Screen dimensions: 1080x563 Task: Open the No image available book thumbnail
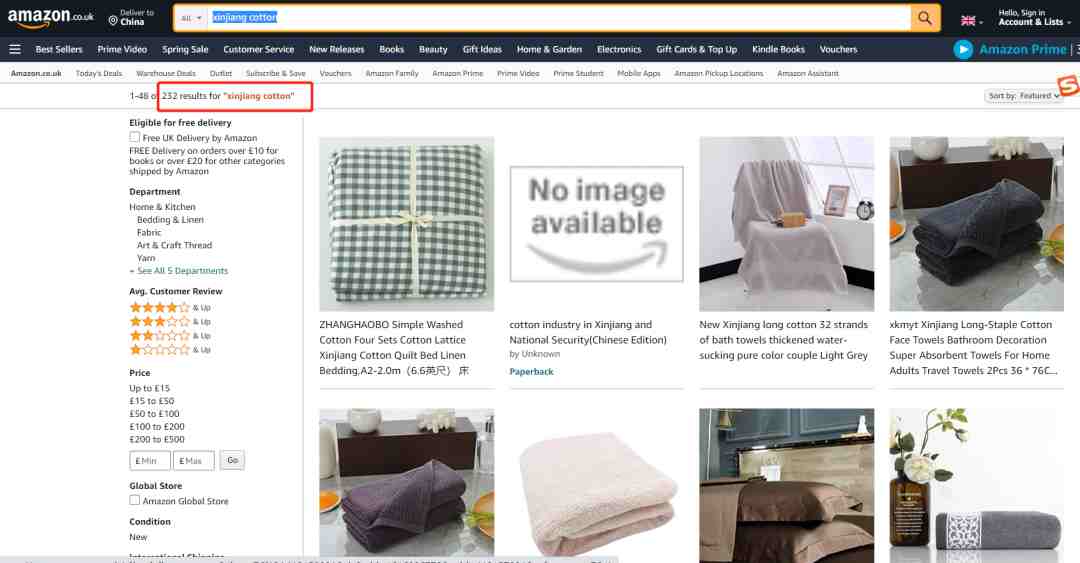point(596,224)
